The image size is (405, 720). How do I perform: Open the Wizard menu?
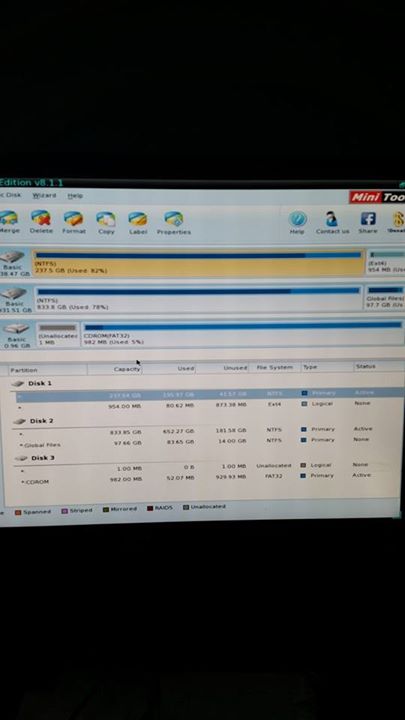[44, 195]
